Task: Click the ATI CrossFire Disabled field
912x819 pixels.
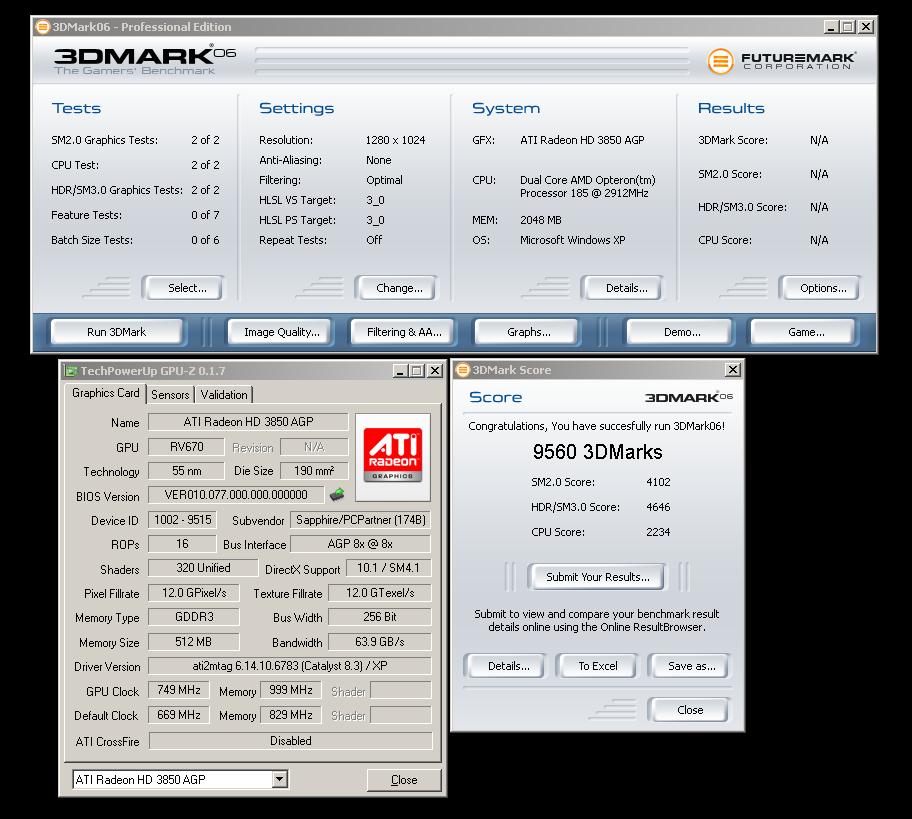Action: coord(290,740)
